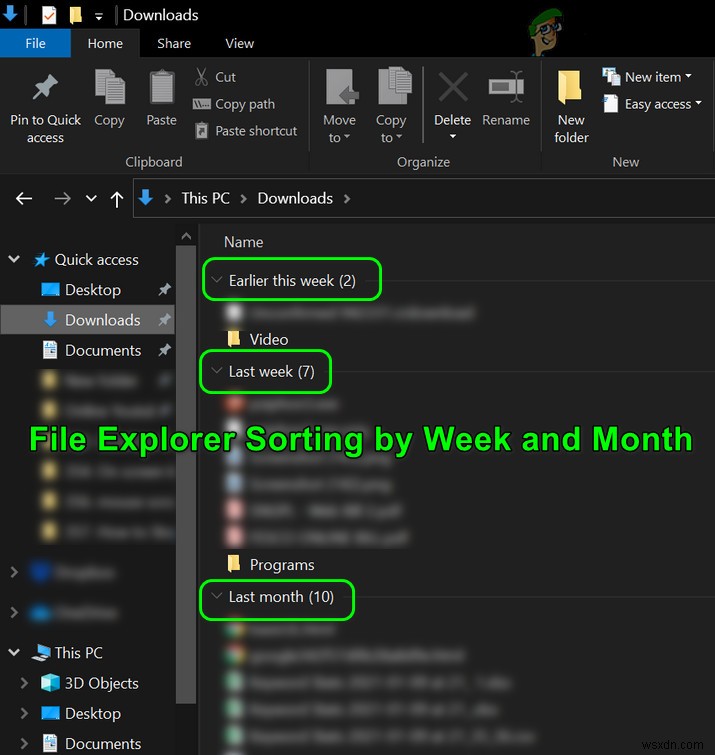Switch to the Home ribbon tab
Viewport: 715px width, 755px height.
point(105,43)
